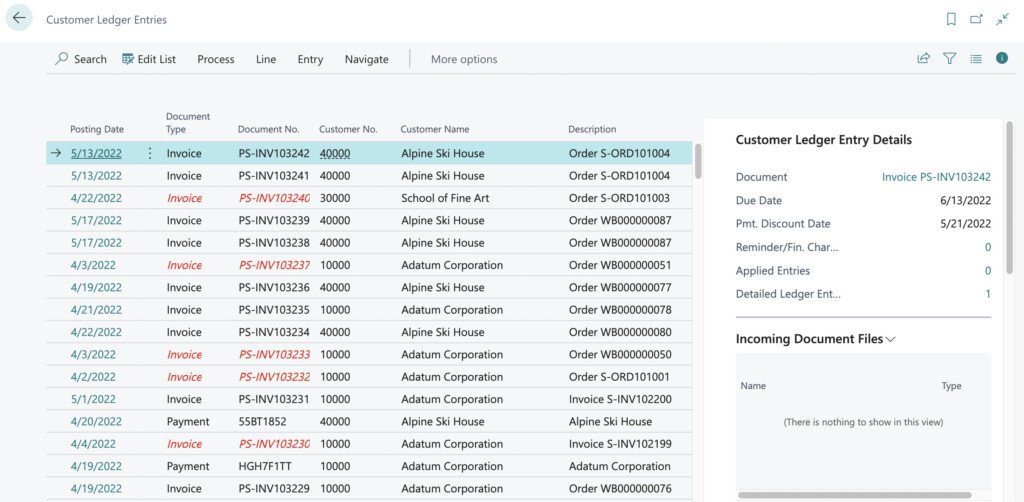Click Incoming Document Files horizontal scrollbar

(x=854, y=495)
